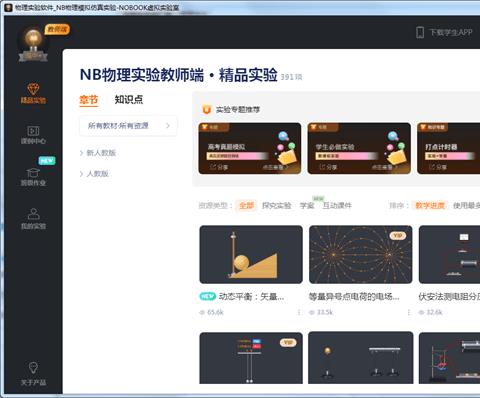
Task: Click the phone icon beside 下载学生APP
Action: (x=420, y=32)
